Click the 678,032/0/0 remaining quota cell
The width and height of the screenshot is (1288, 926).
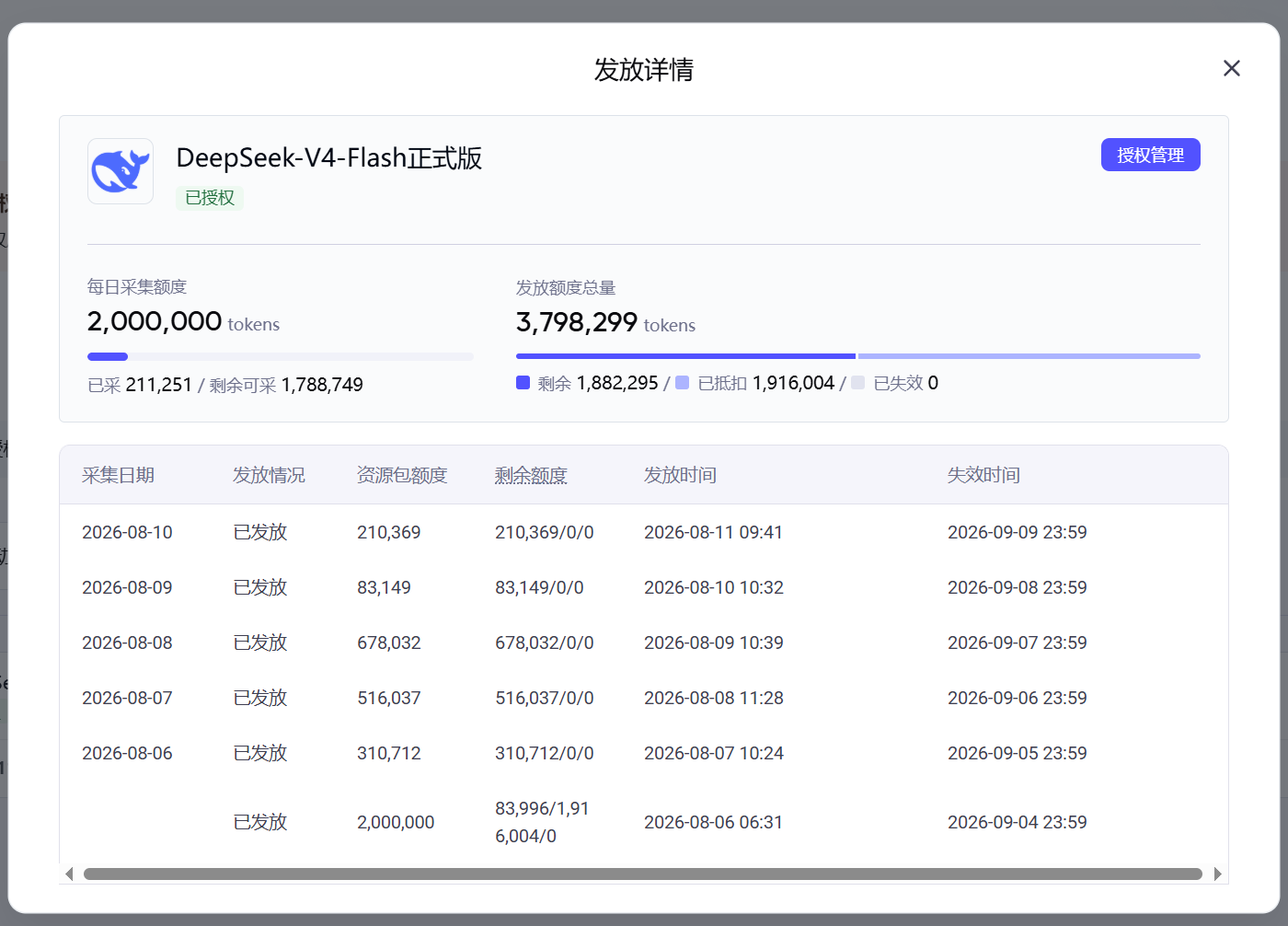click(545, 642)
